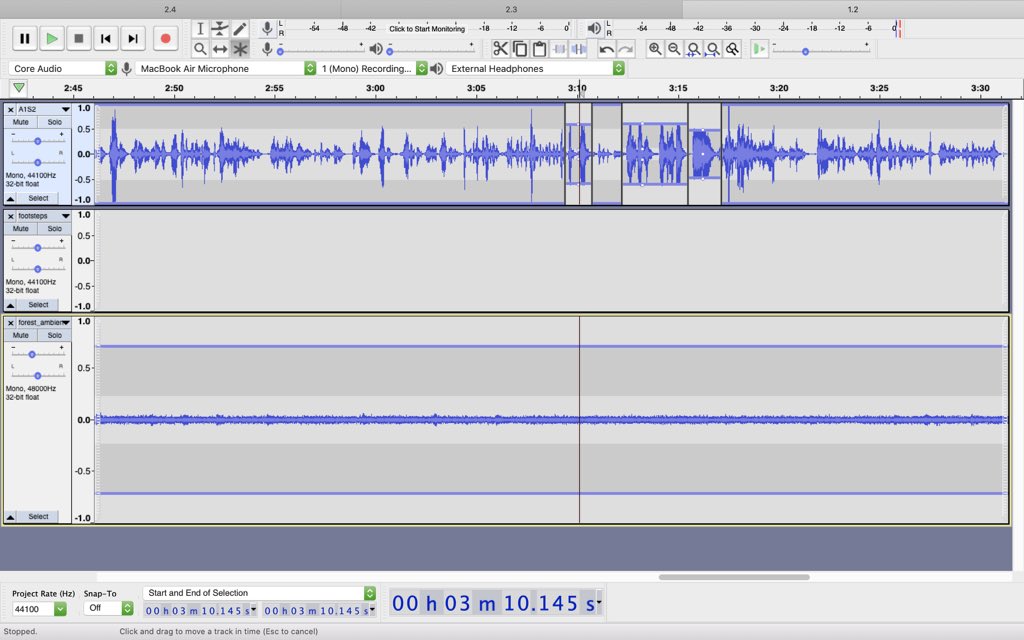
Task: Skip to end of project
Action: click(x=133, y=39)
